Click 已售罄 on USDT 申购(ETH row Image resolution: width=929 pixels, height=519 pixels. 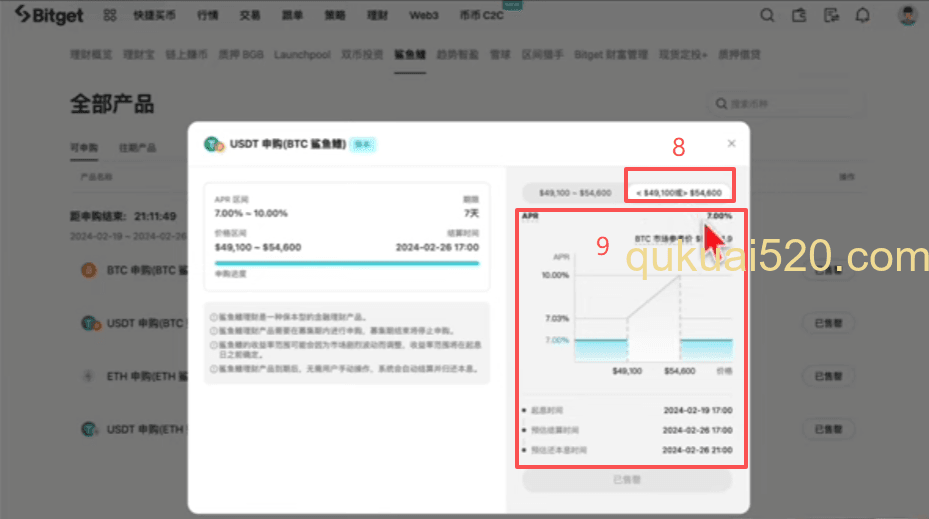(x=828, y=429)
